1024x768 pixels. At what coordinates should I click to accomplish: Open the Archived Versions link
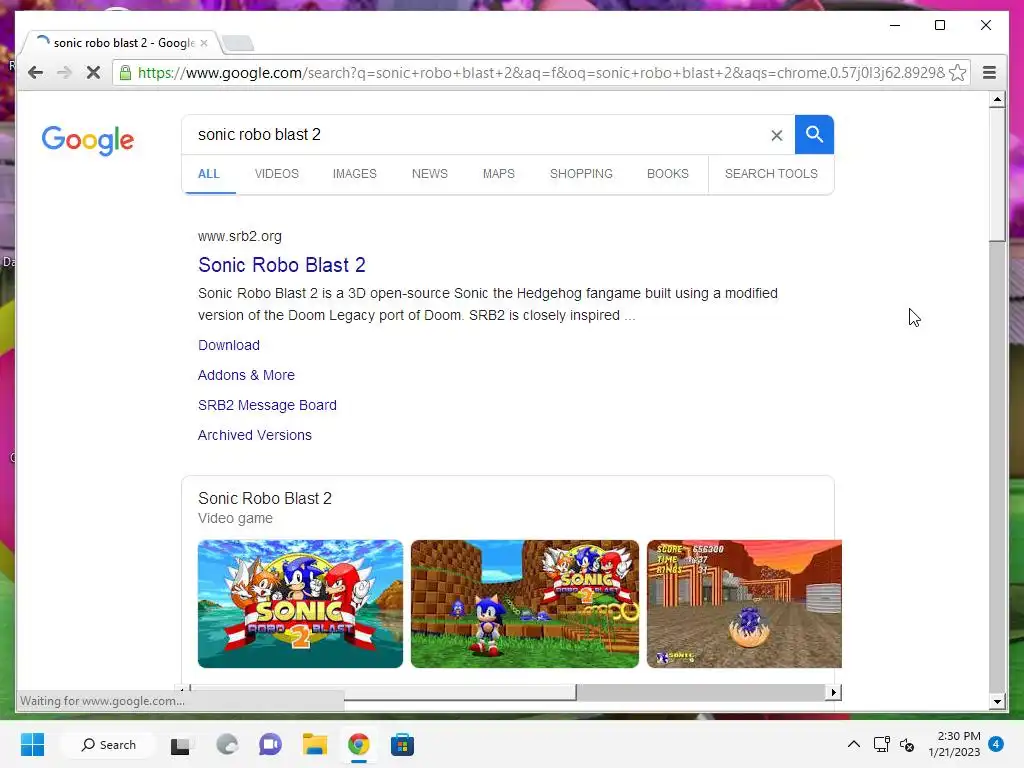pyautogui.click(x=255, y=435)
